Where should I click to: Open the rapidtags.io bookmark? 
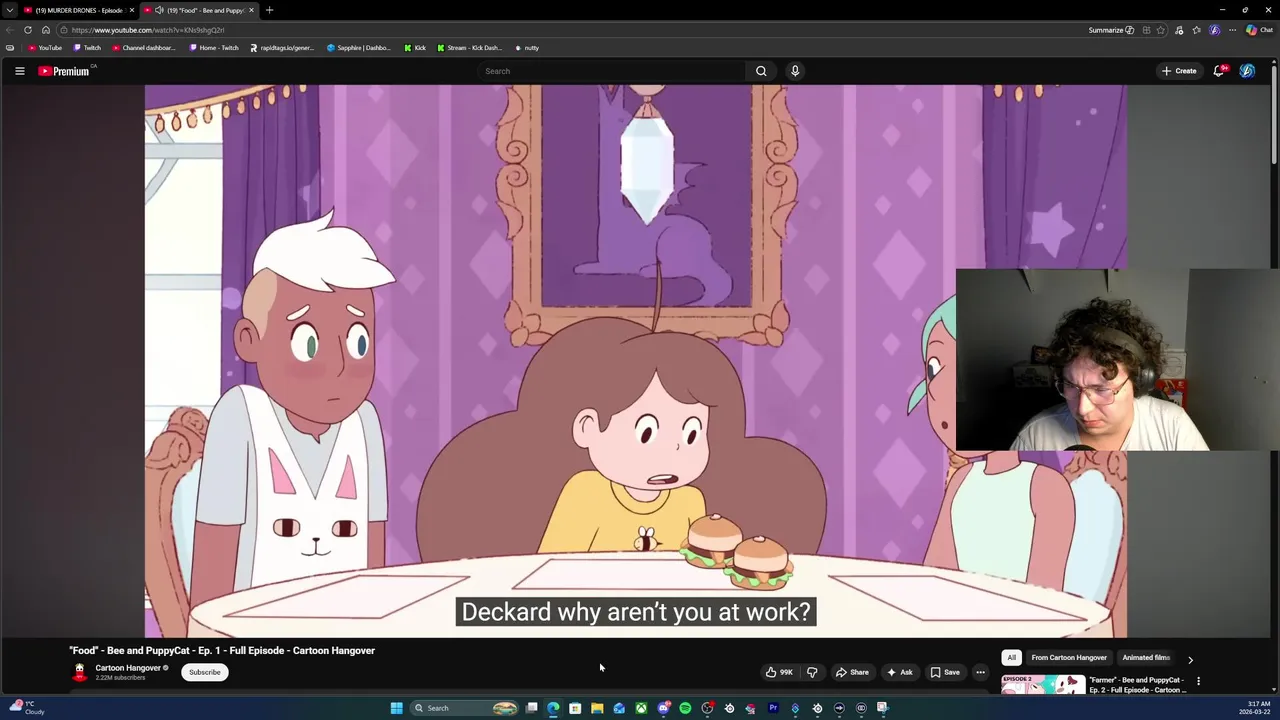click(x=282, y=48)
